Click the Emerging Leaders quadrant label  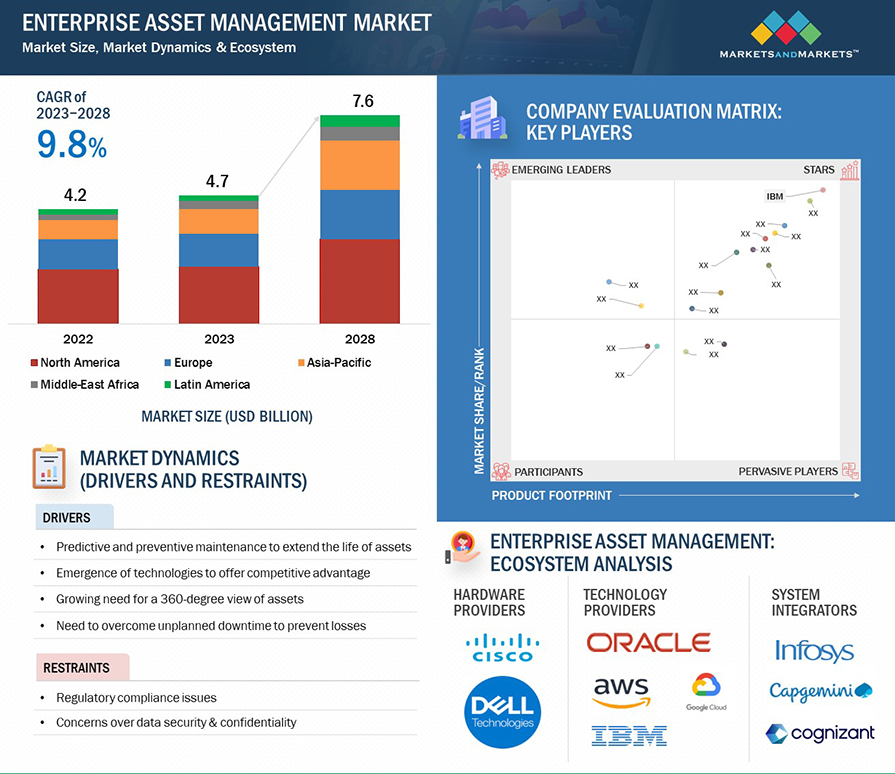pos(560,170)
